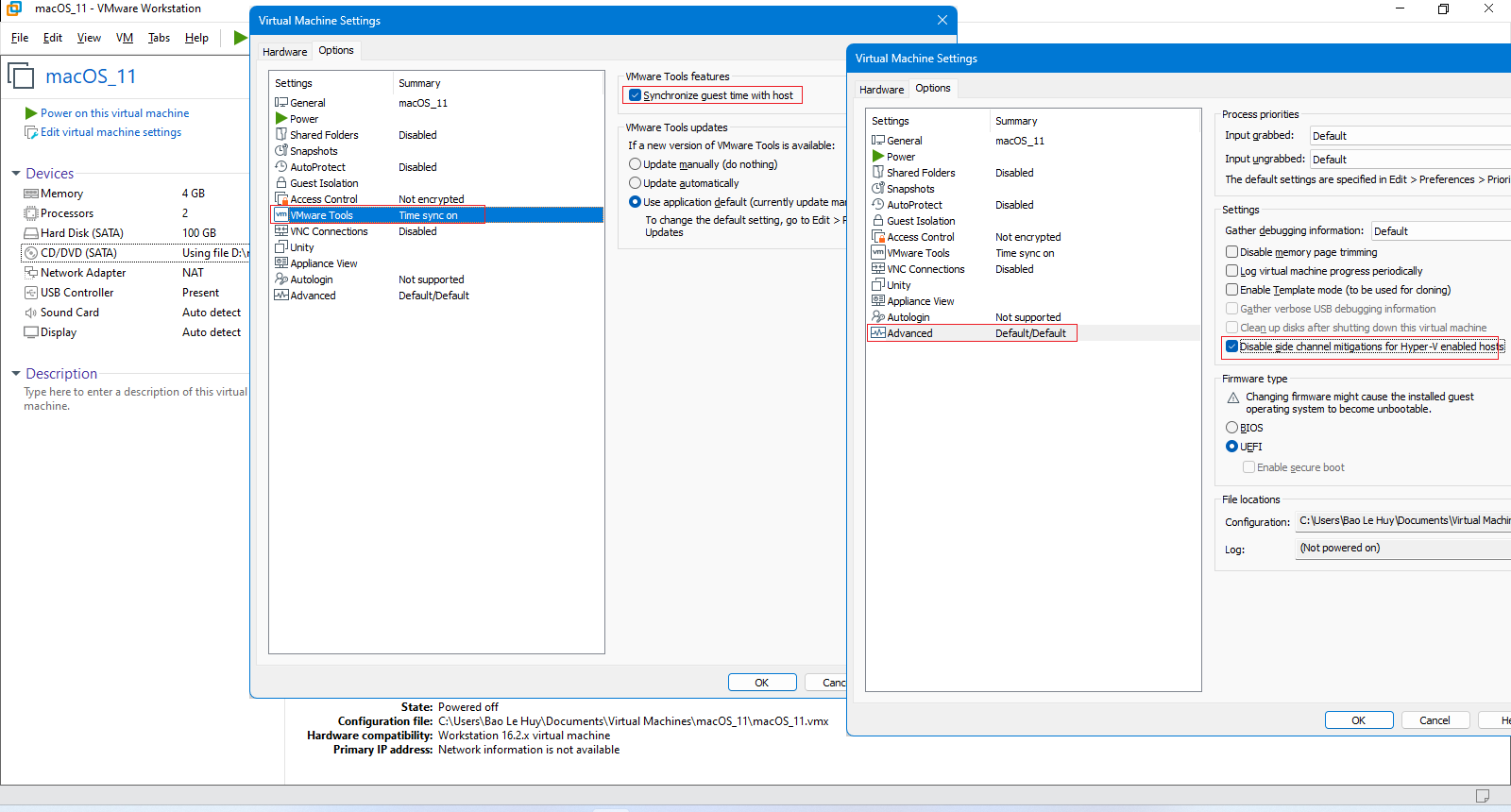Click the Power play icon in right dialog
Image resolution: width=1511 pixels, height=812 pixels.
(x=878, y=156)
